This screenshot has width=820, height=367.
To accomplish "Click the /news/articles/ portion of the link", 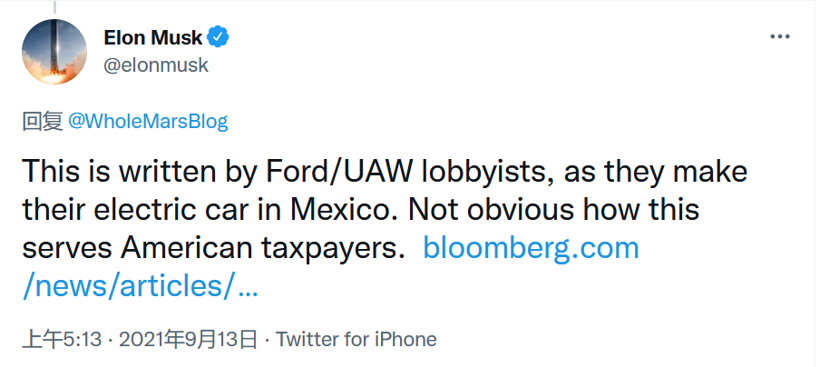I will point(128,286).
